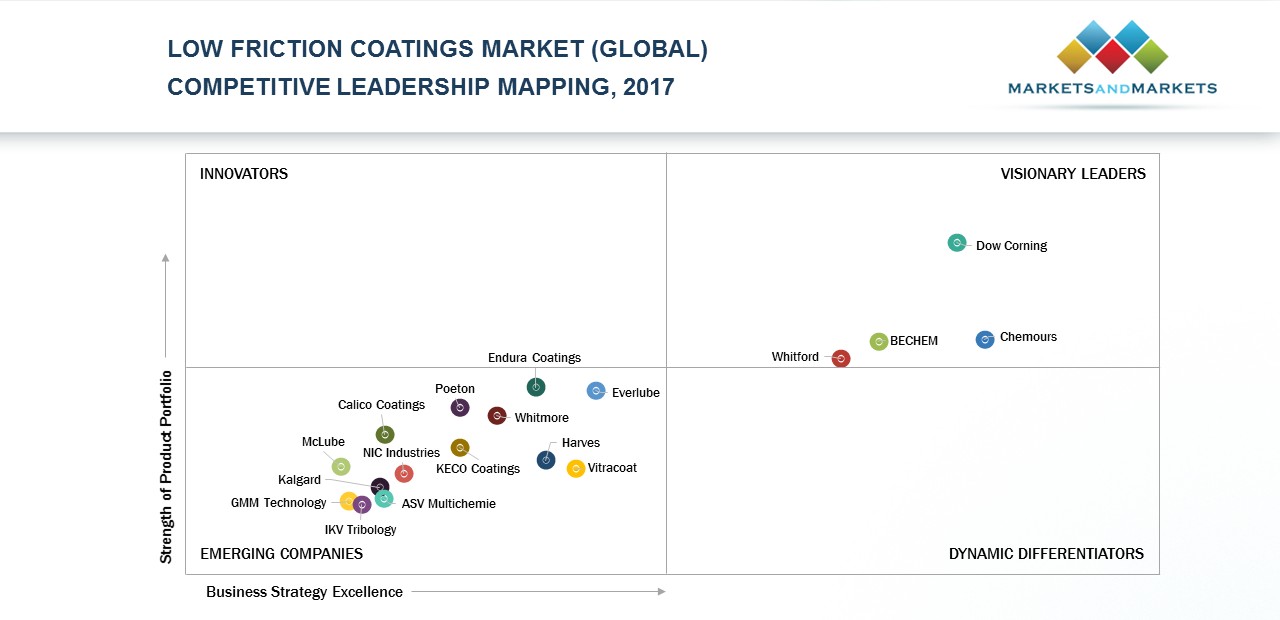
Task: Select the Harves dark blue marker
Action: click(x=546, y=460)
